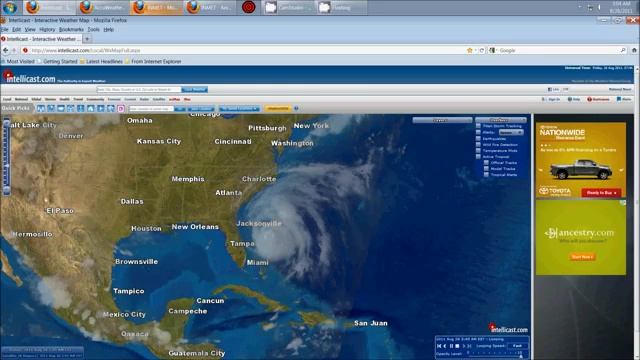Click the first Quick Picks map icon
Viewport: 640px width, 360px height.
[41, 109]
